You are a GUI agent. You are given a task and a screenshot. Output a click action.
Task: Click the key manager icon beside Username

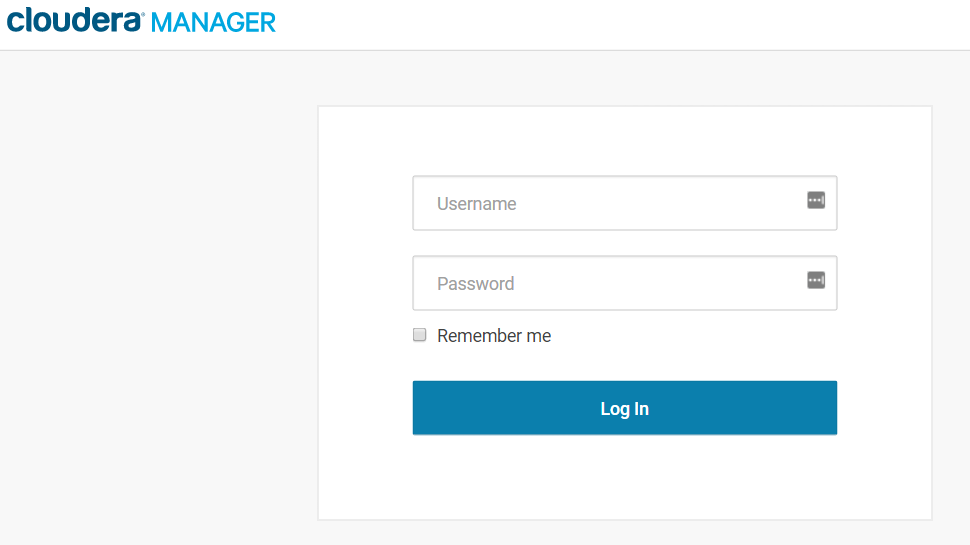pos(816,200)
